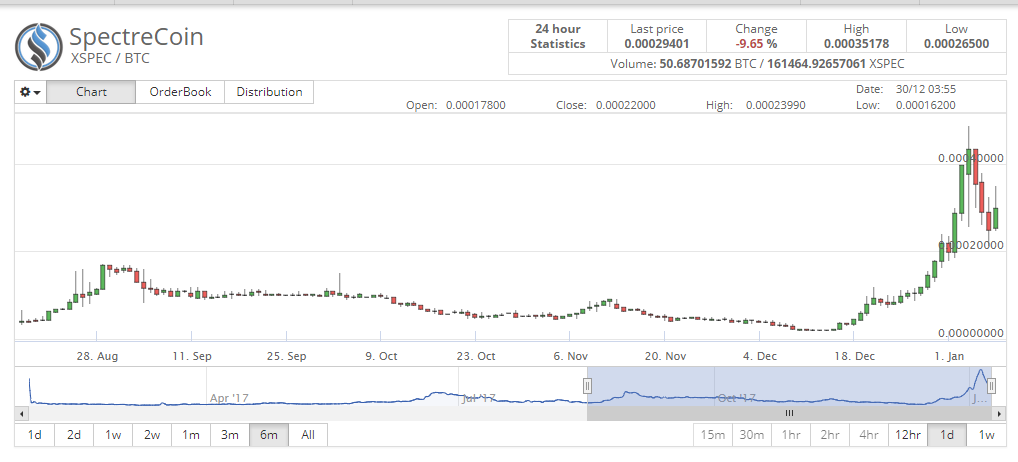The width and height of the screenshot is (1018, 462).
Task: Click the navigator scrollbar right arrow
Action: [x=999, y=413]
